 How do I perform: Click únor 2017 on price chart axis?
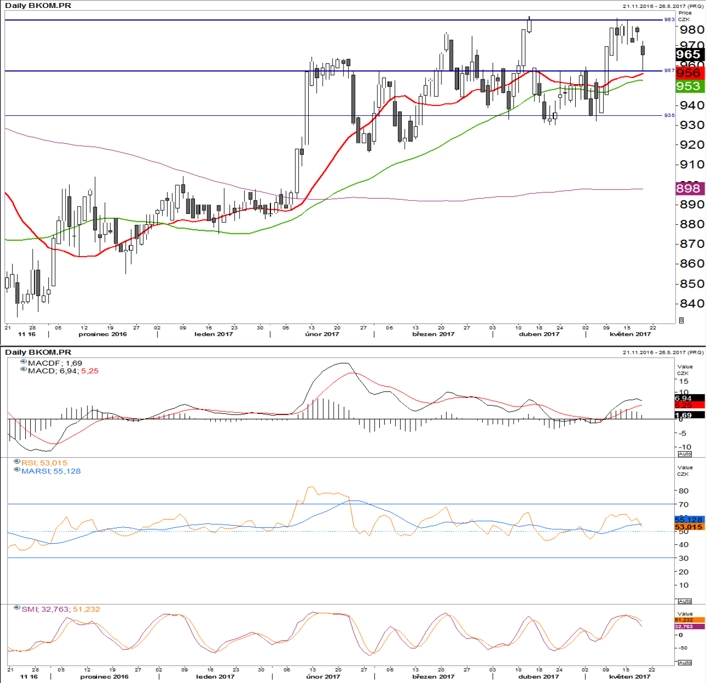click(321, 334)
